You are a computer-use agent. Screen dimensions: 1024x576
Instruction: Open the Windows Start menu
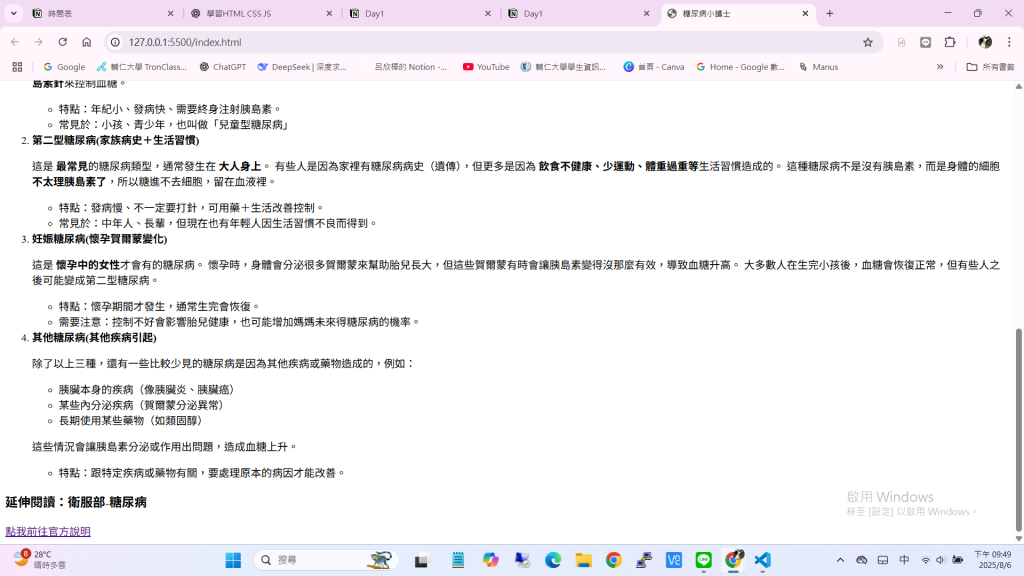tap(233, 560)
